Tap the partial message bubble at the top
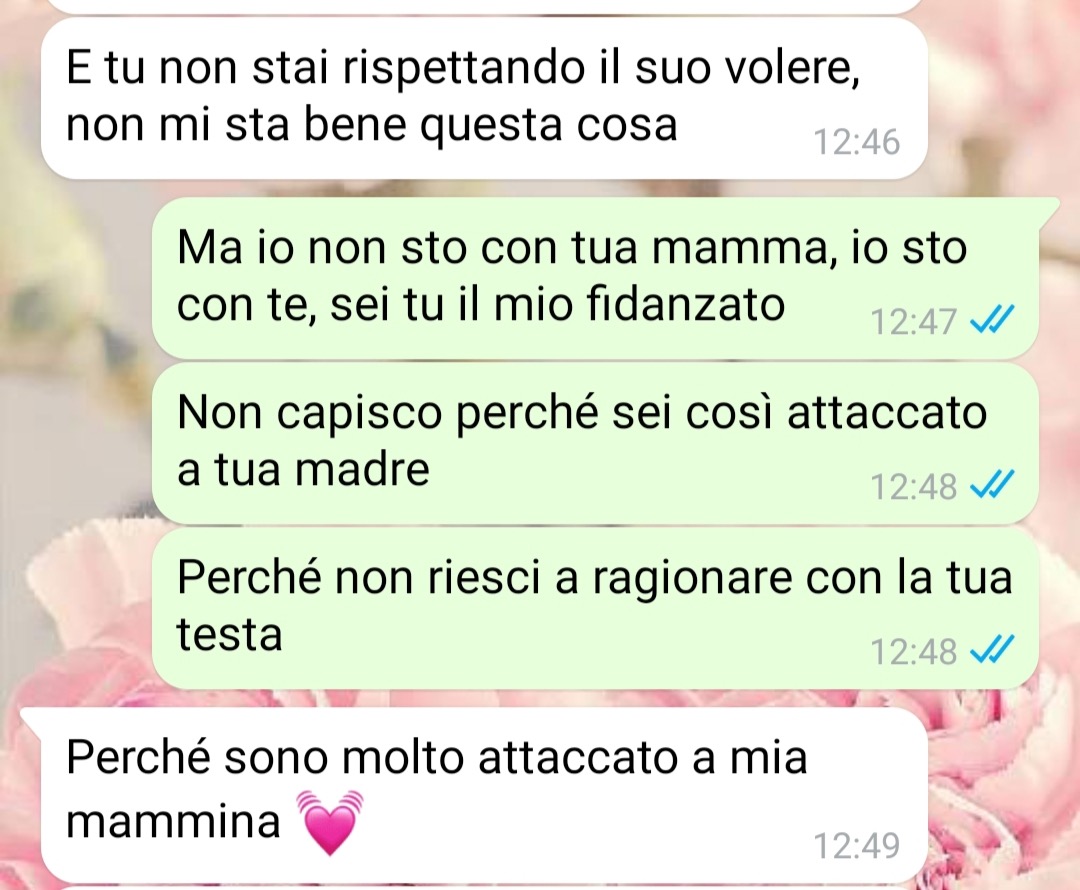This screenshot has height=890, width=1080. pos(484,6)
